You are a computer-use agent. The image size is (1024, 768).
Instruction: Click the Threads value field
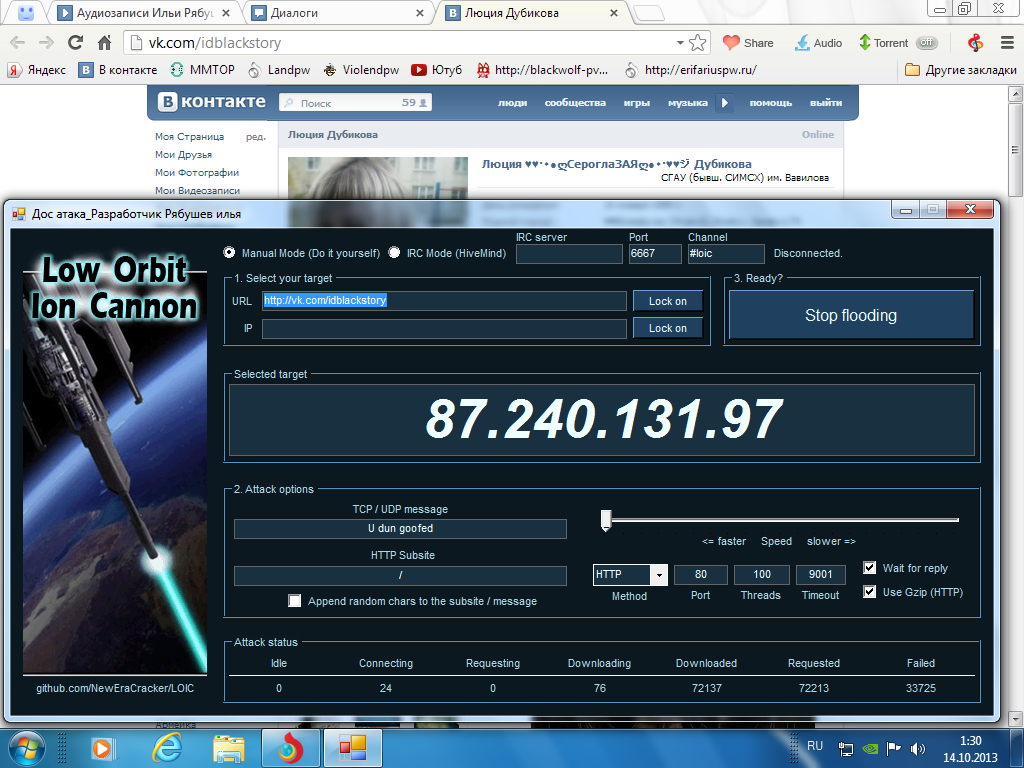pos(761,575)
